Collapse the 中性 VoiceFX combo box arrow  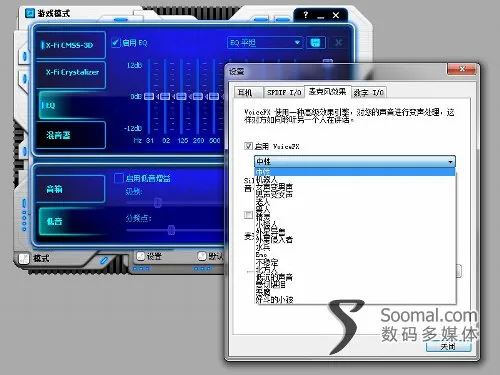click(450, 162)
